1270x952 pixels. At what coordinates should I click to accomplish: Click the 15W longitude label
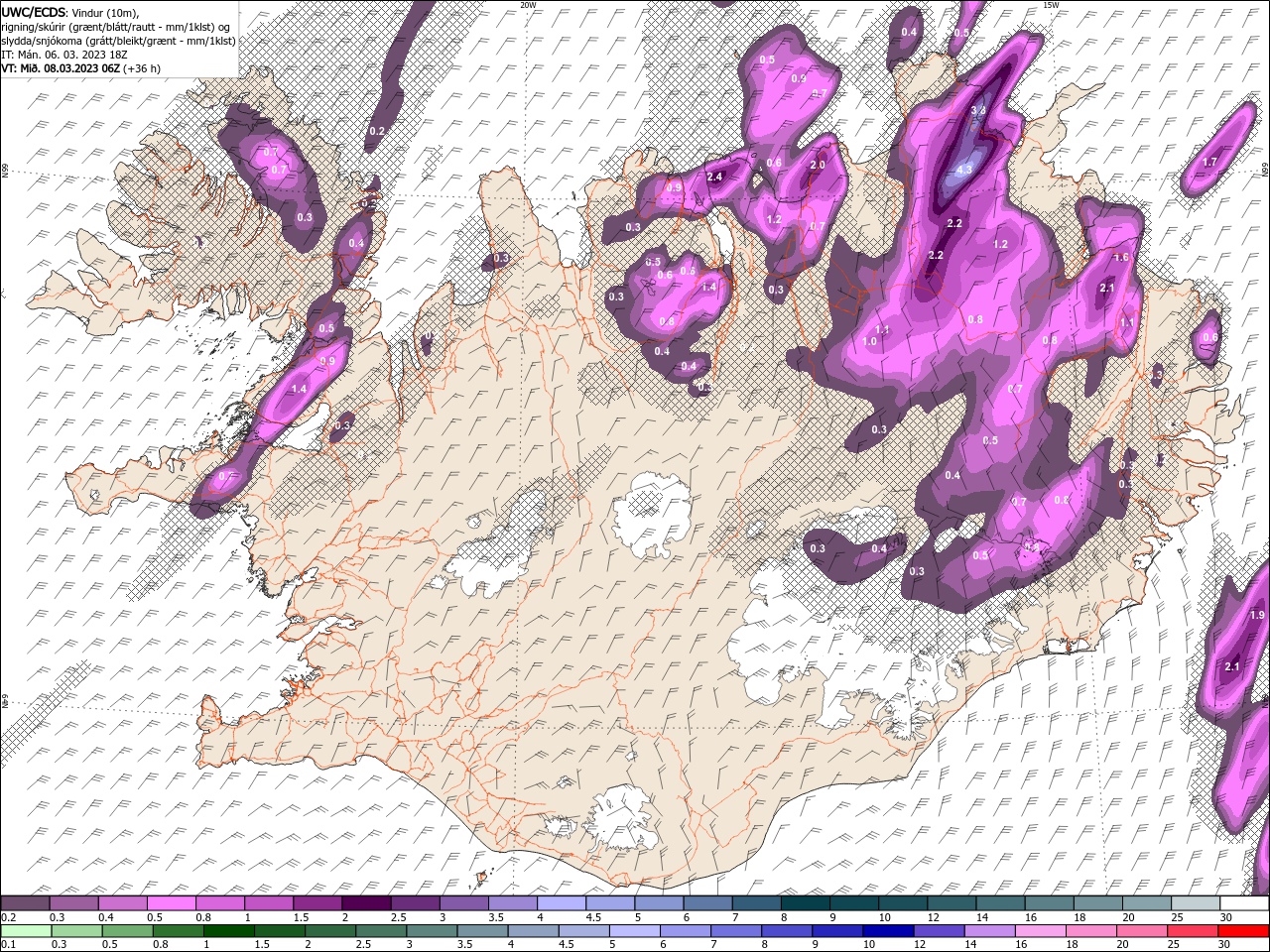tap(1051, 5)
